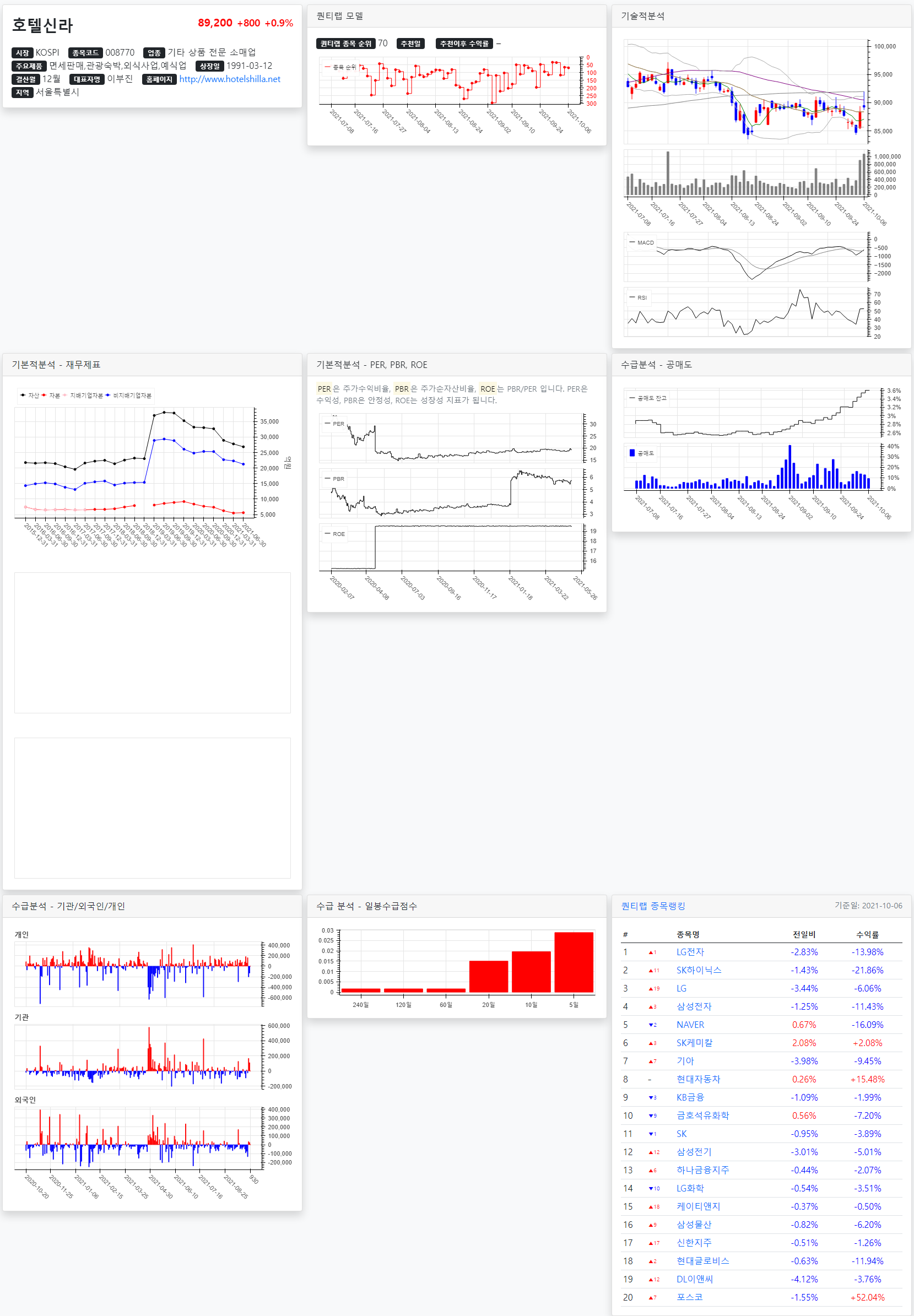The width and height of the screenshot is (914, 1316).
Task: Select the 수익률 column header
Action: tap(867, 934)
